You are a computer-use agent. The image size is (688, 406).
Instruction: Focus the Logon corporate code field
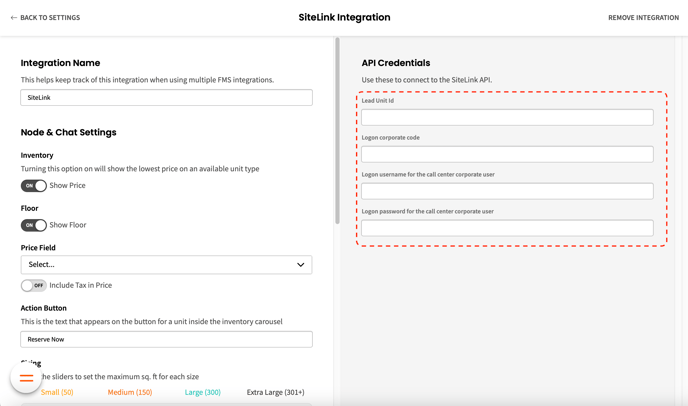pyautogui.click(x=507, y=154)
